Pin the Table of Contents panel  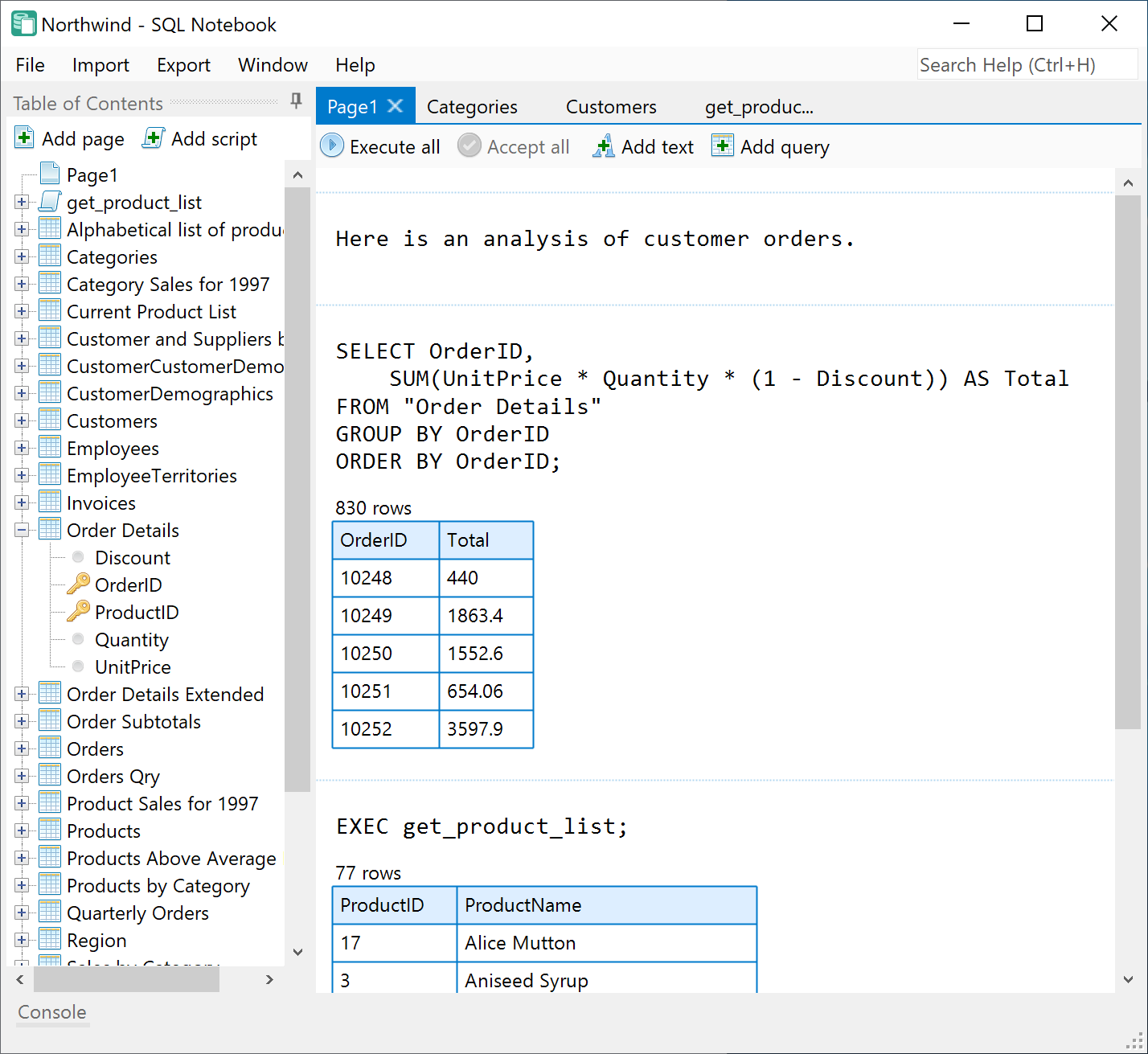296,100
